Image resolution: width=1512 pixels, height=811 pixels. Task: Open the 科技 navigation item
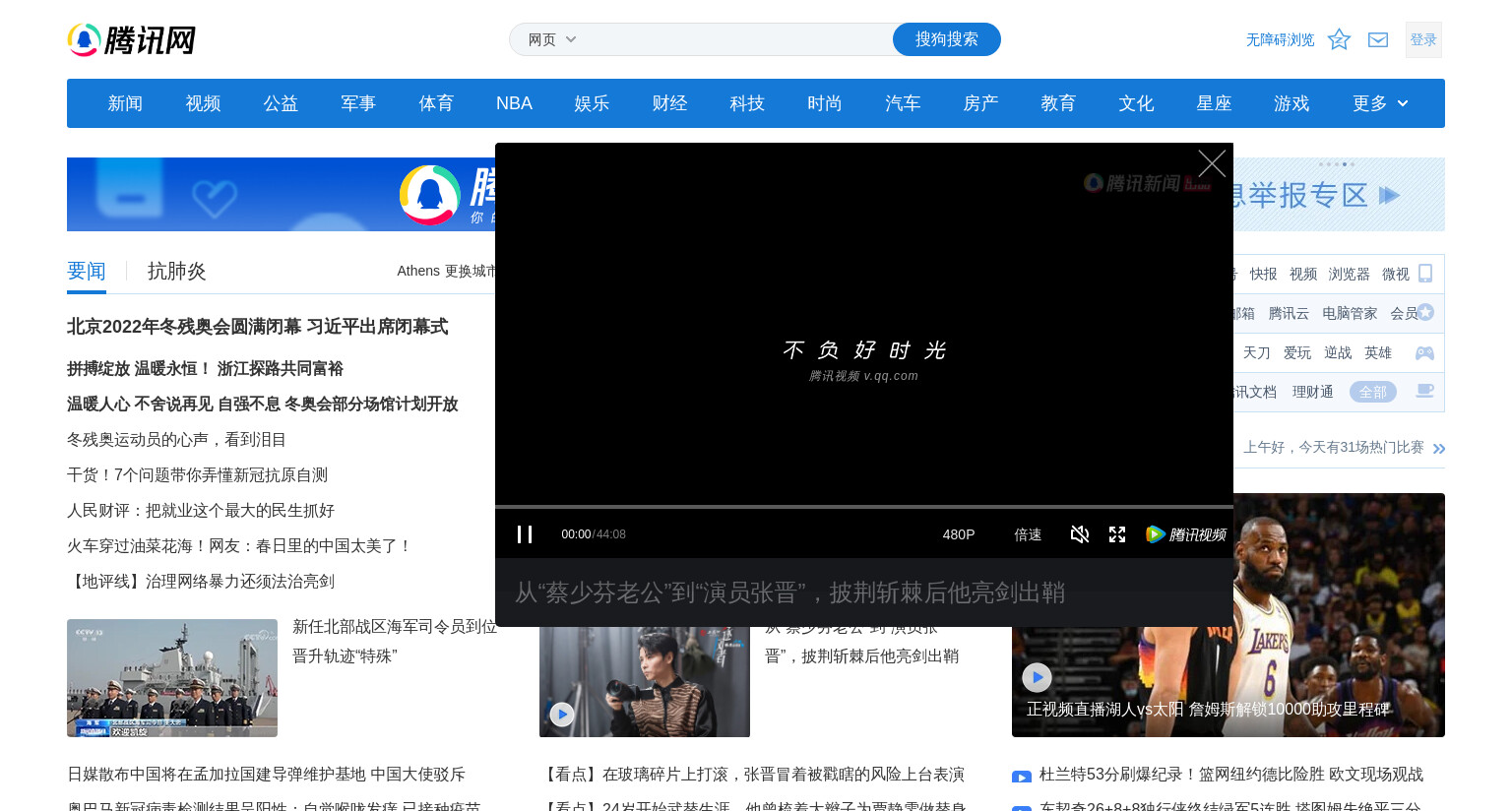click(x=747, y=103)
